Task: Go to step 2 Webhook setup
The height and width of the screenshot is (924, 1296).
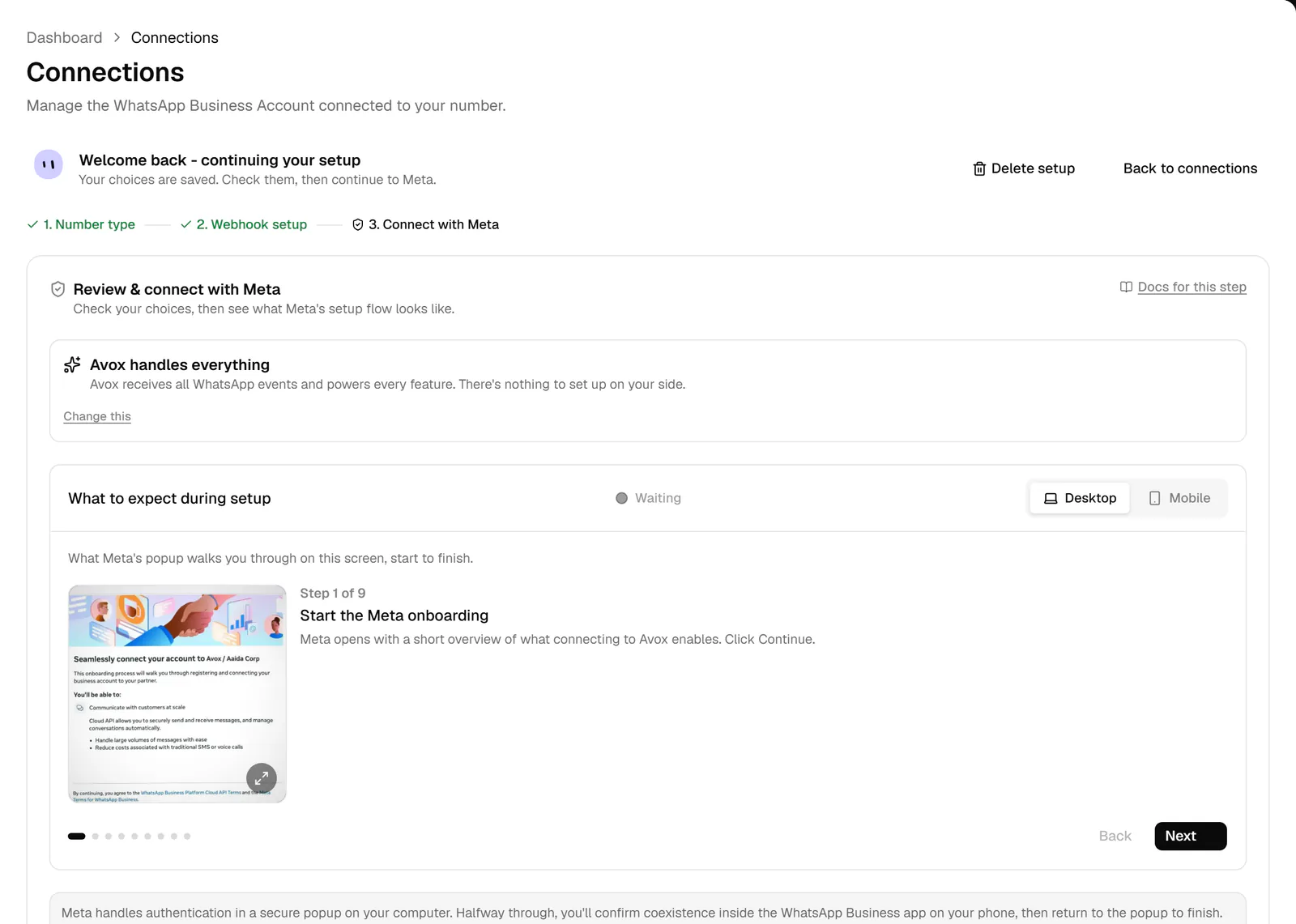Action: click(244, 224)
